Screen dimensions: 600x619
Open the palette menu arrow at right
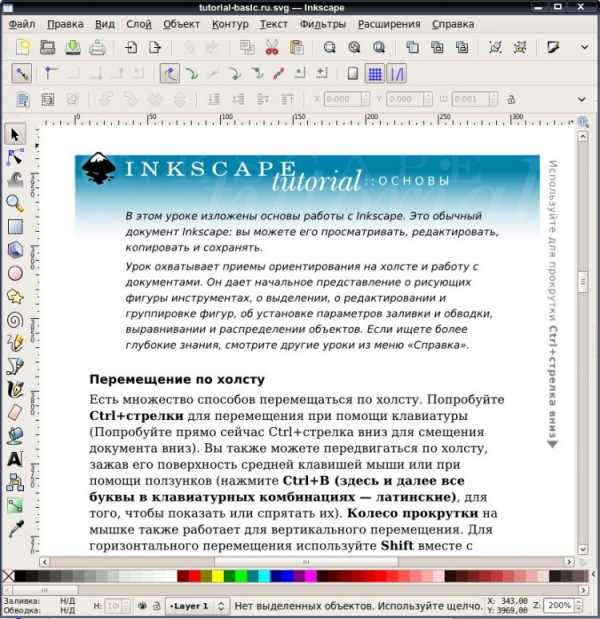pyautogui.click(x=594, y=575)
